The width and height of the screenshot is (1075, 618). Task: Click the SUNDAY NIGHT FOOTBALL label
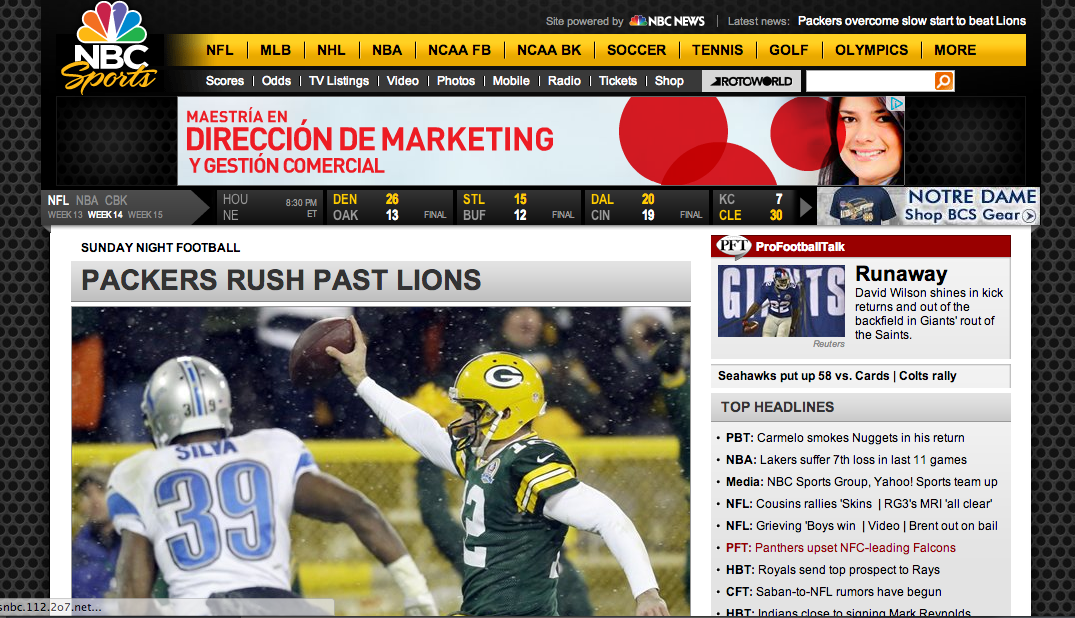click(x=160, y=248)
